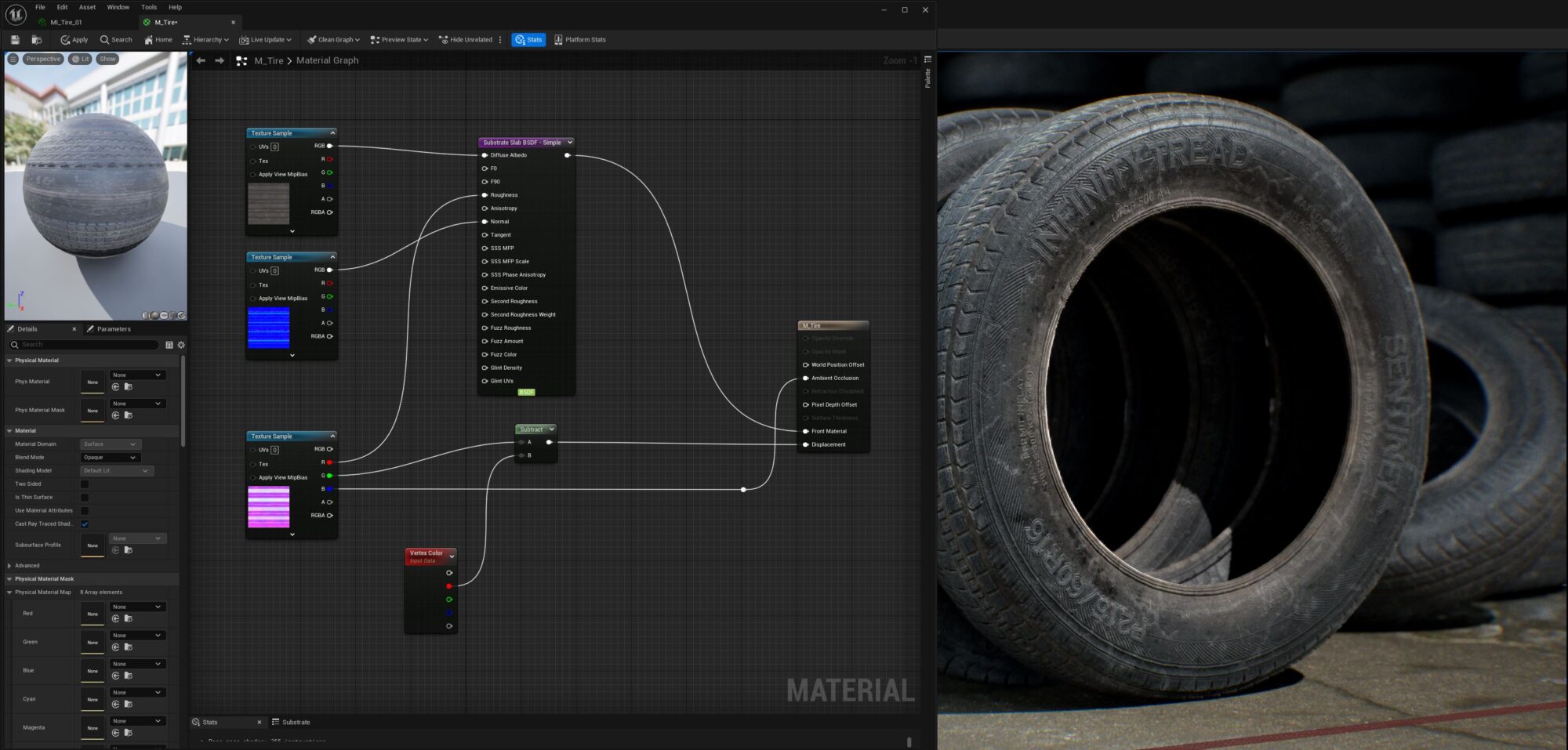Enable Is Thin Surface checkbox
Viewport: 1568px width, 750px height.
pyautogui.click(x=85, y=498)
